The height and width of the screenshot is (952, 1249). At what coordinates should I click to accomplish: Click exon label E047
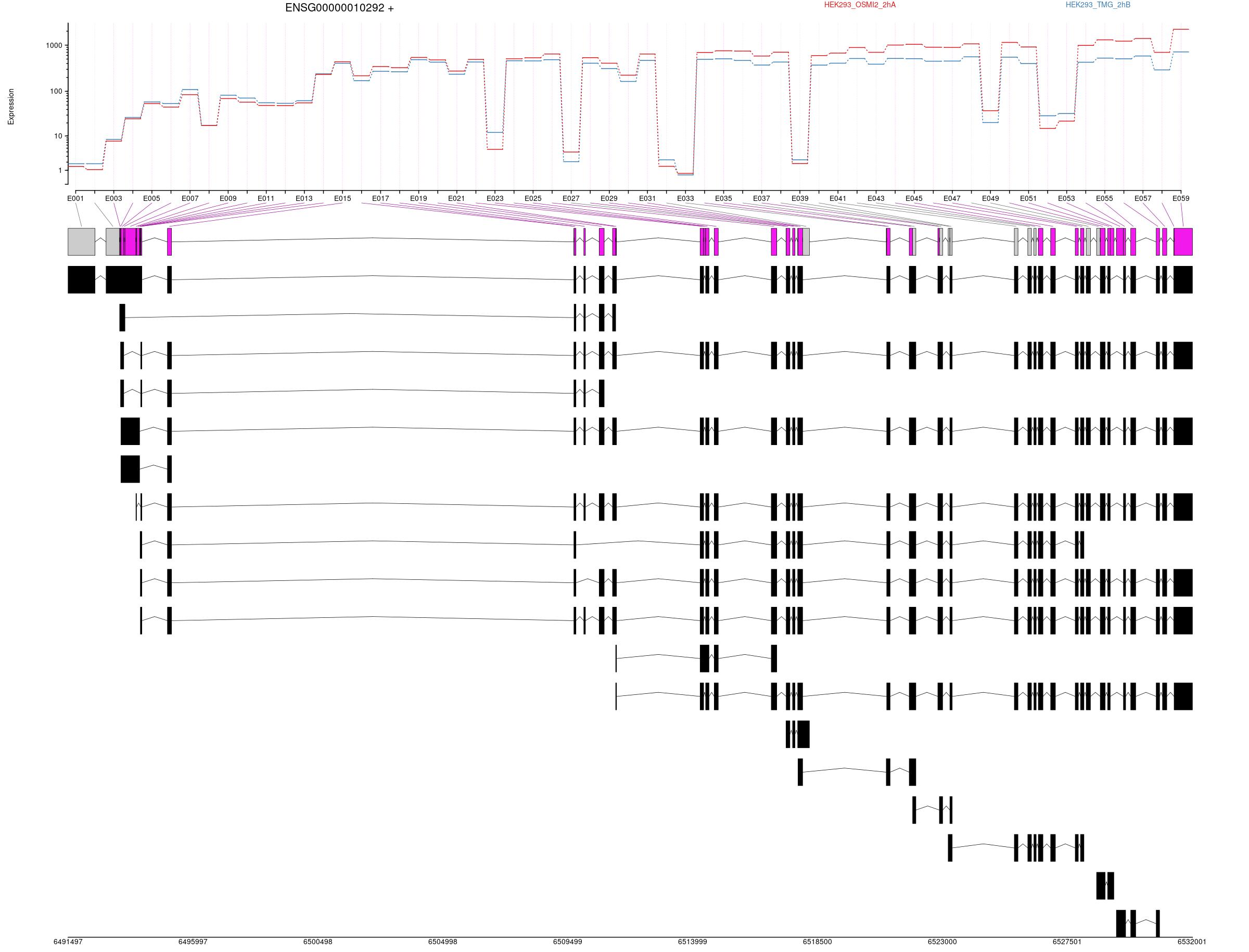[952, 198]
